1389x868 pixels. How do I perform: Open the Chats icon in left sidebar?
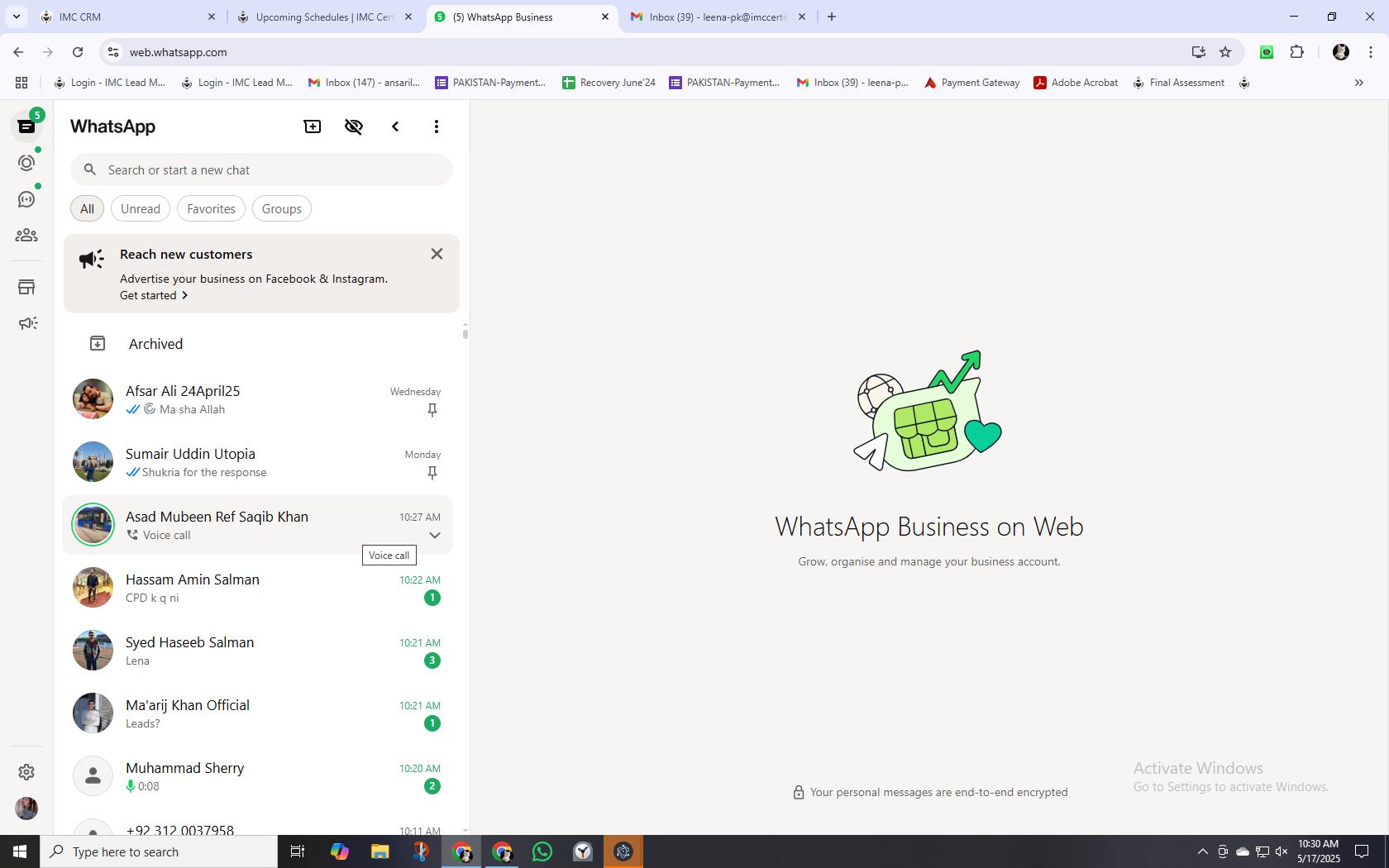click(26, 126)
